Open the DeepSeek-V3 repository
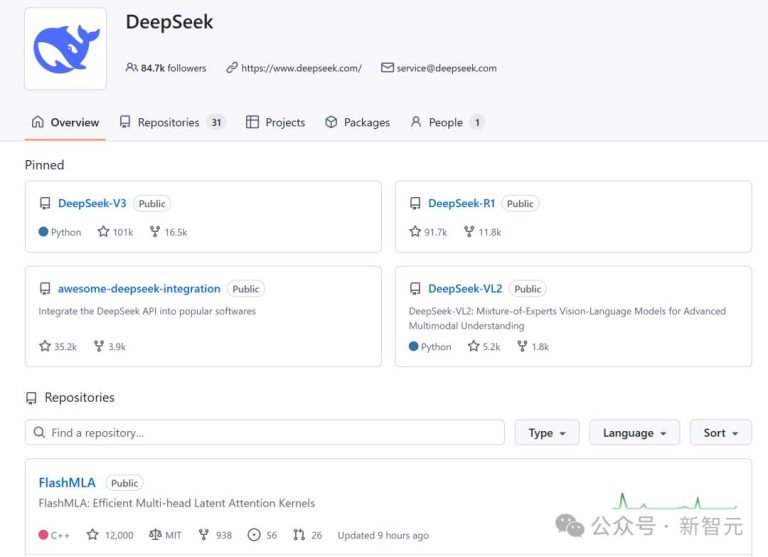The height and width of the screenshot is (557, 768). (92, 203)
